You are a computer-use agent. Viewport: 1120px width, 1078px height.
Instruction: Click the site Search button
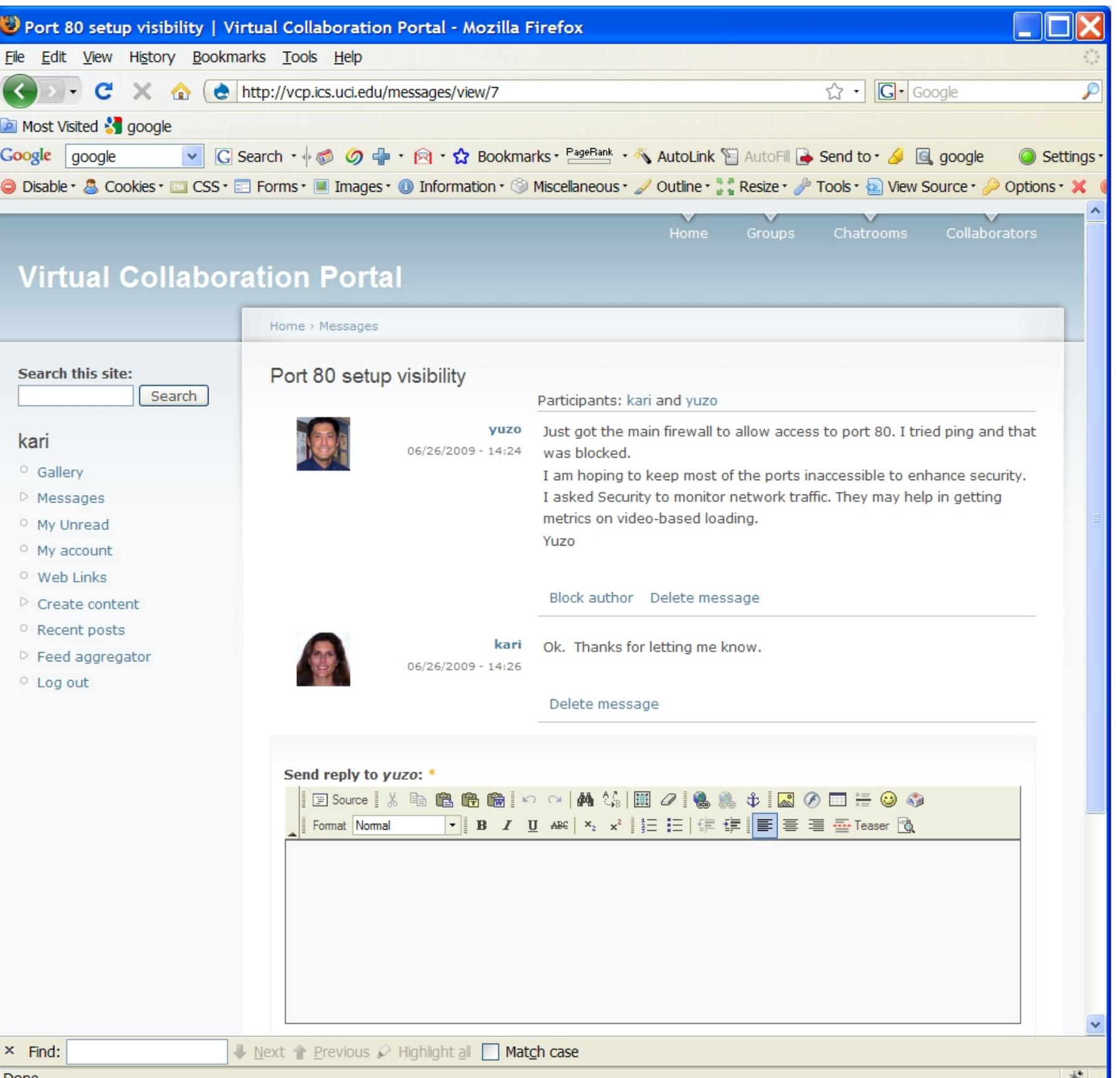173,396
